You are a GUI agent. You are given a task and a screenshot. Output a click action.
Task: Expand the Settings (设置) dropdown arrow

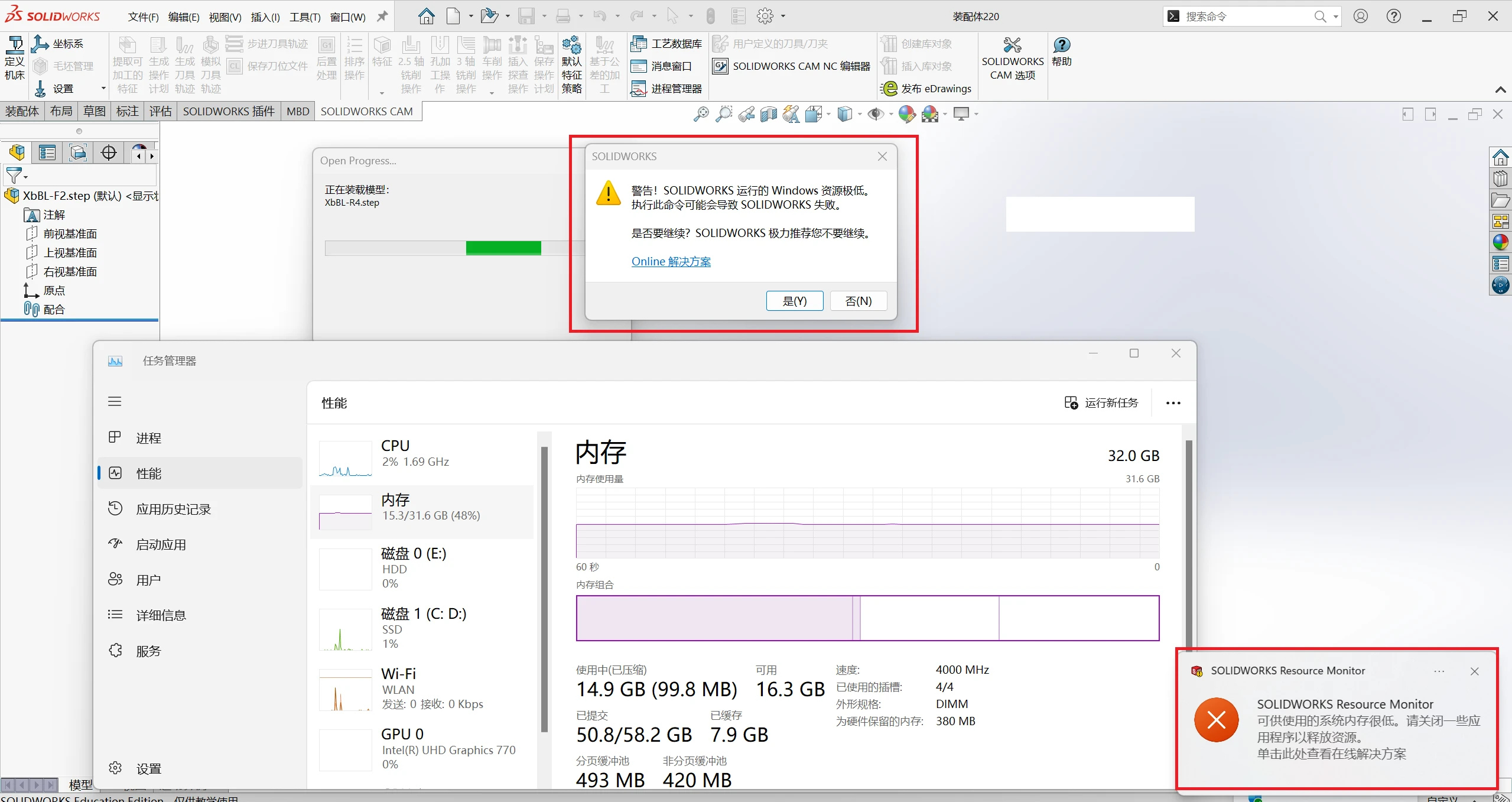click(x=103, y=89)
